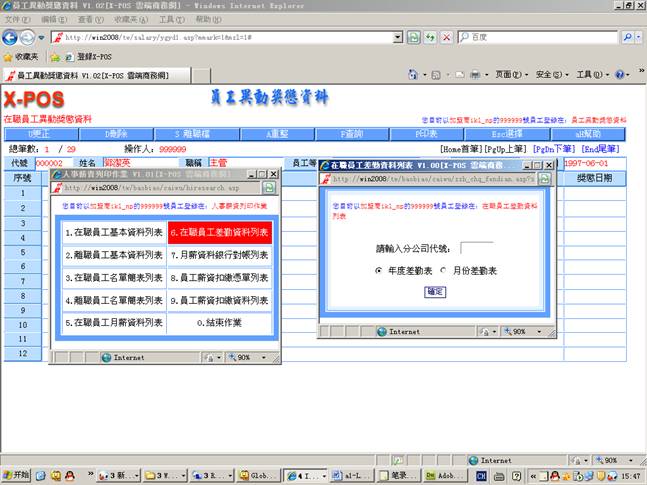Click 0.结束作業 to exit the menu

pyautogui.click(x=219, y=323)
